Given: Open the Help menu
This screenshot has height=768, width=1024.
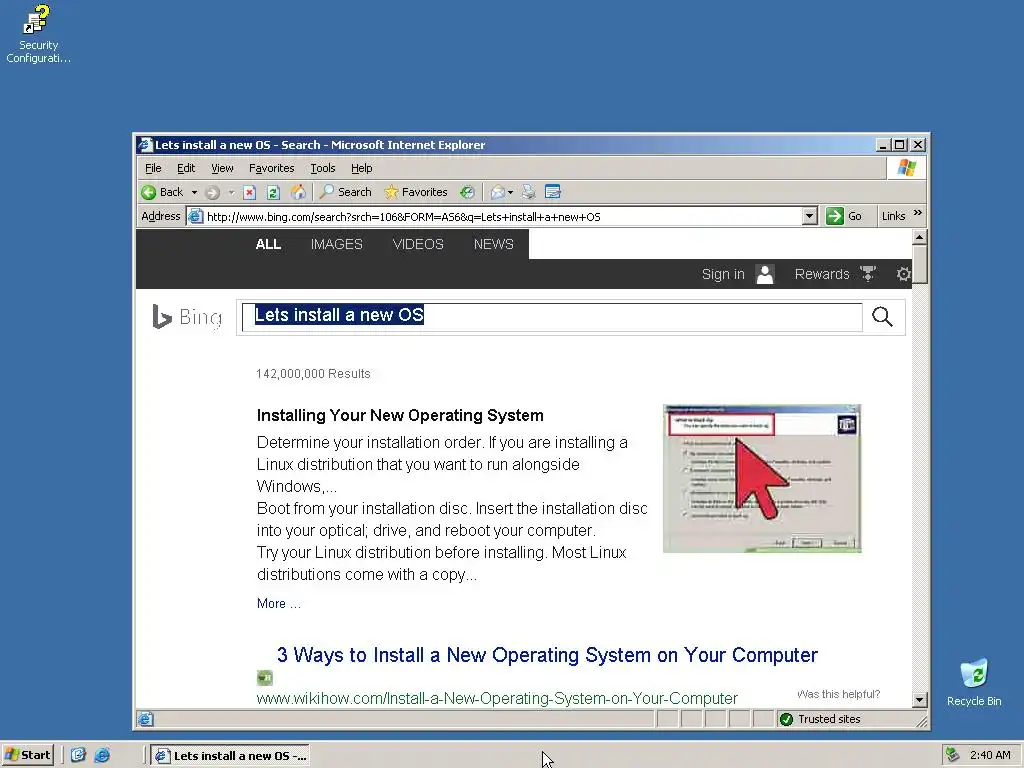Looking at the screenshot, I should 361,168.
